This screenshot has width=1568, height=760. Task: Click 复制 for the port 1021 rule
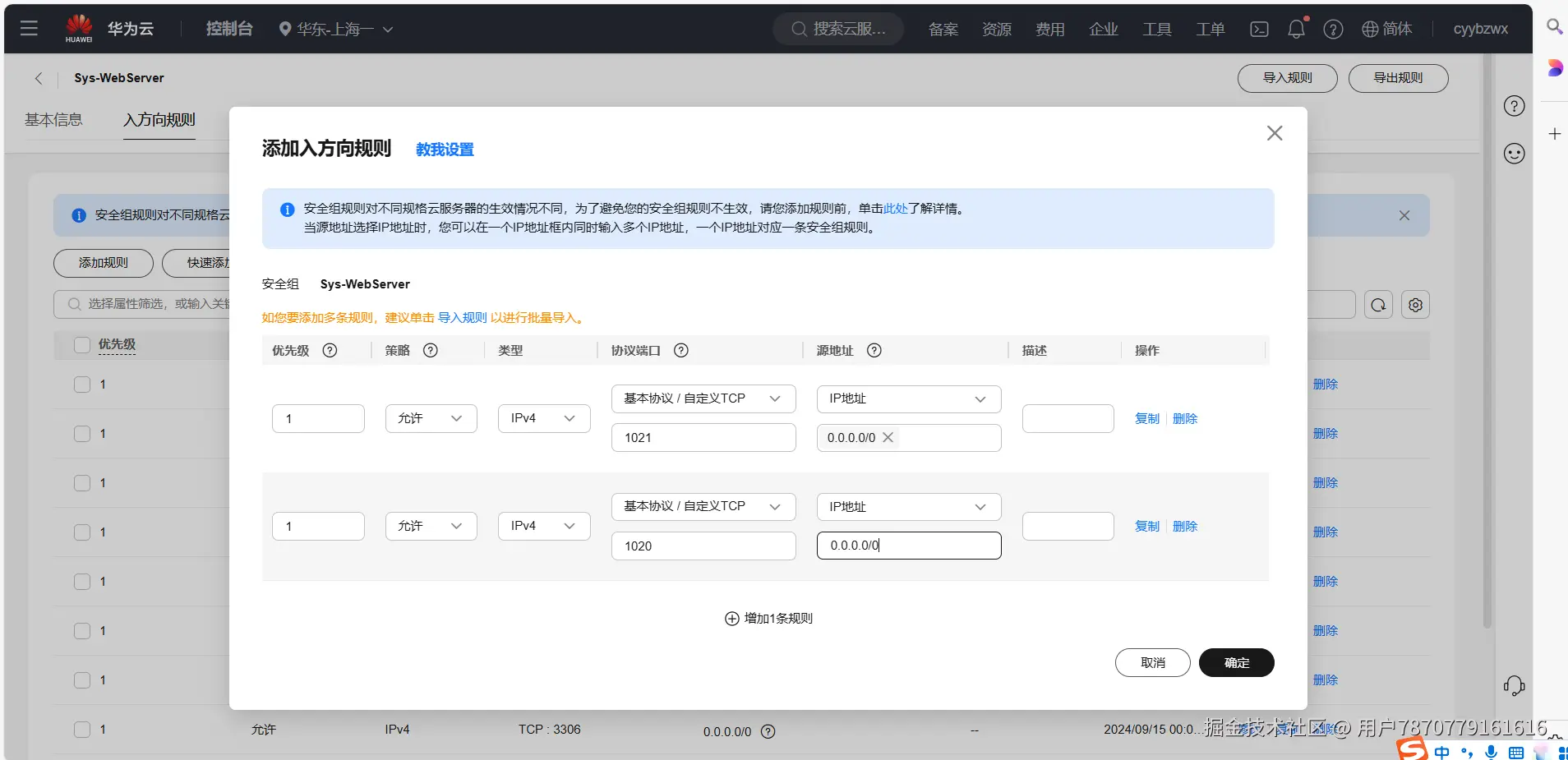click(x=1147, y=418)
